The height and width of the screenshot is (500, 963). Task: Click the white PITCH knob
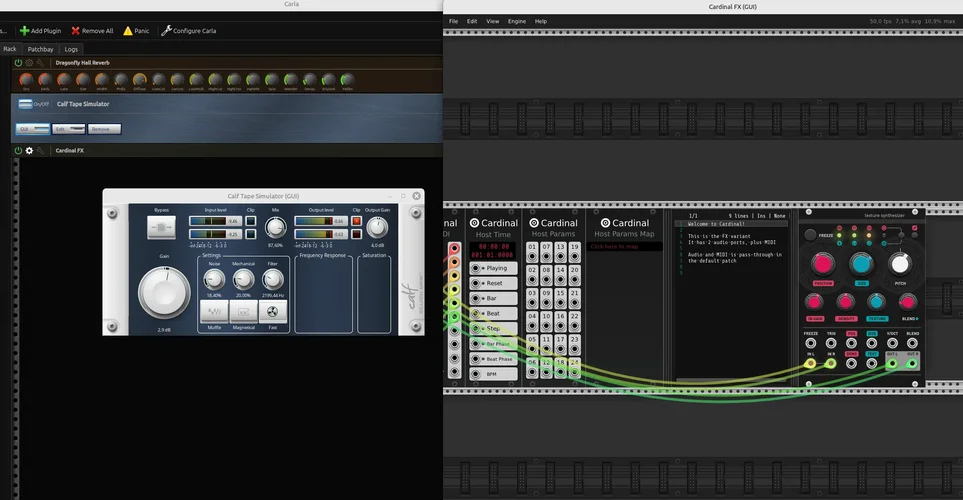click(900, 264)
